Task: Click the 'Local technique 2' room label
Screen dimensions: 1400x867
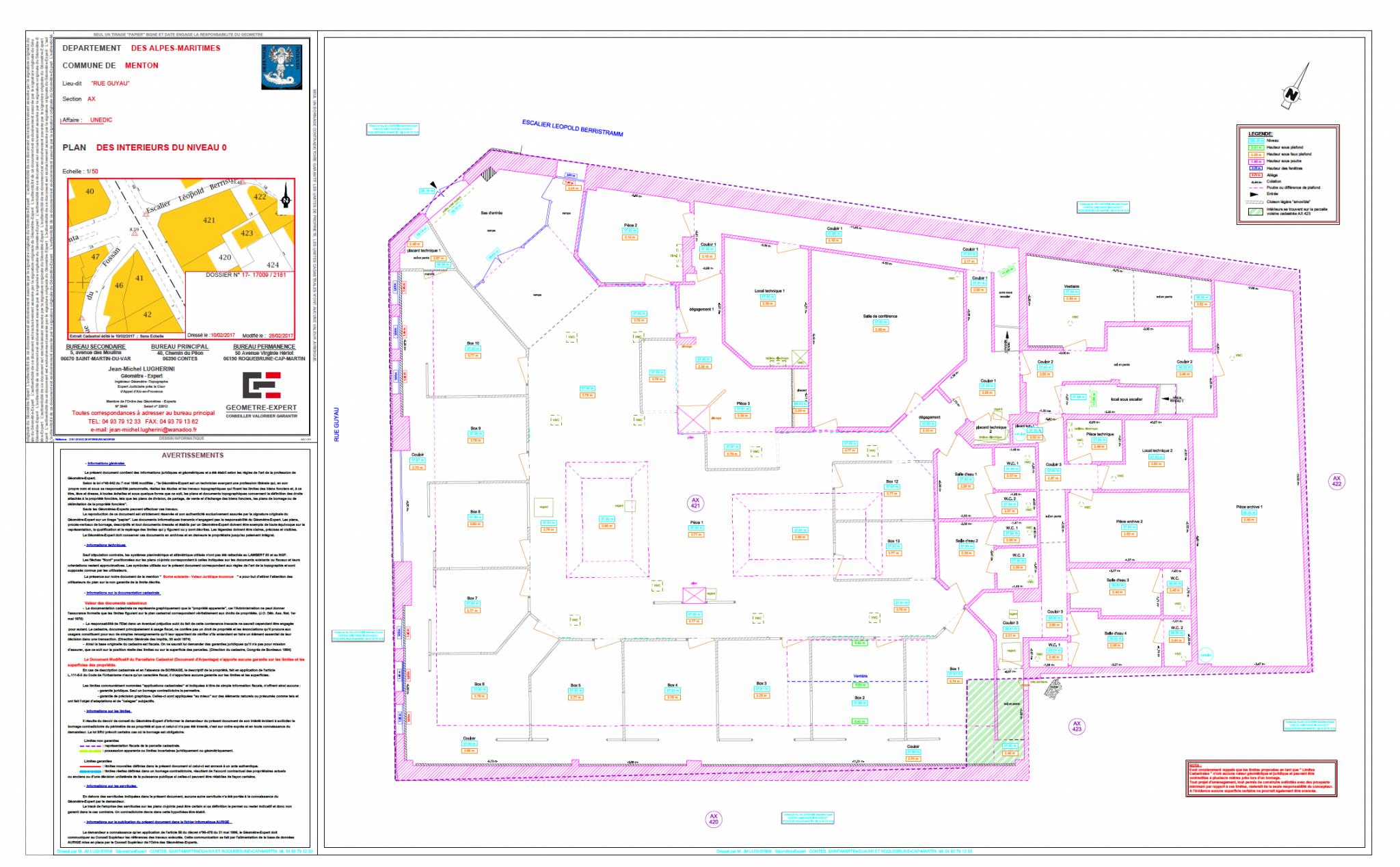Action: 1157,451
